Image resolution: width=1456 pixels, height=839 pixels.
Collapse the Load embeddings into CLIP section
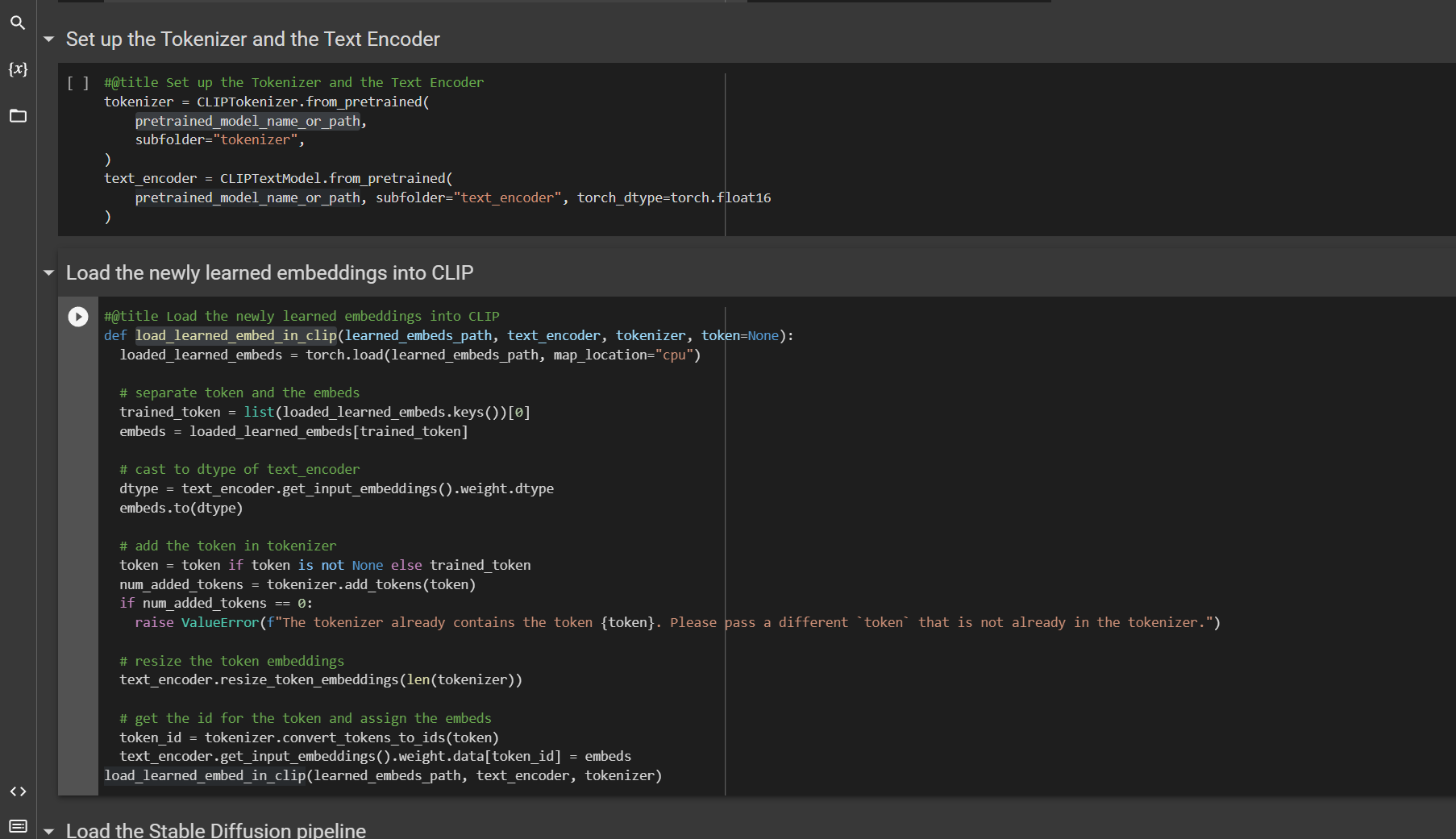[48, 273]
